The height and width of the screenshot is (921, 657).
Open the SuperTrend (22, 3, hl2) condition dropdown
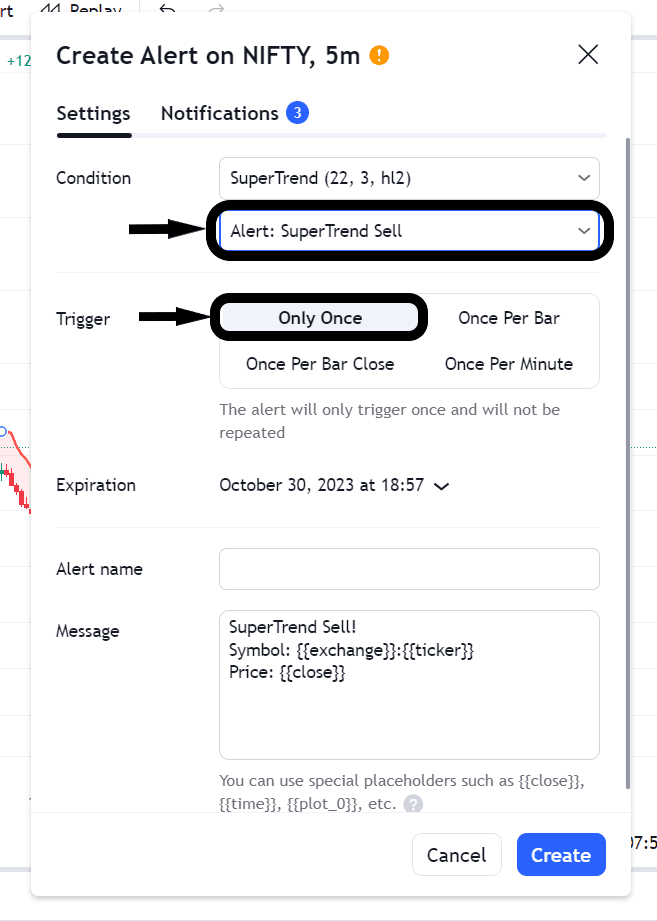409,178
